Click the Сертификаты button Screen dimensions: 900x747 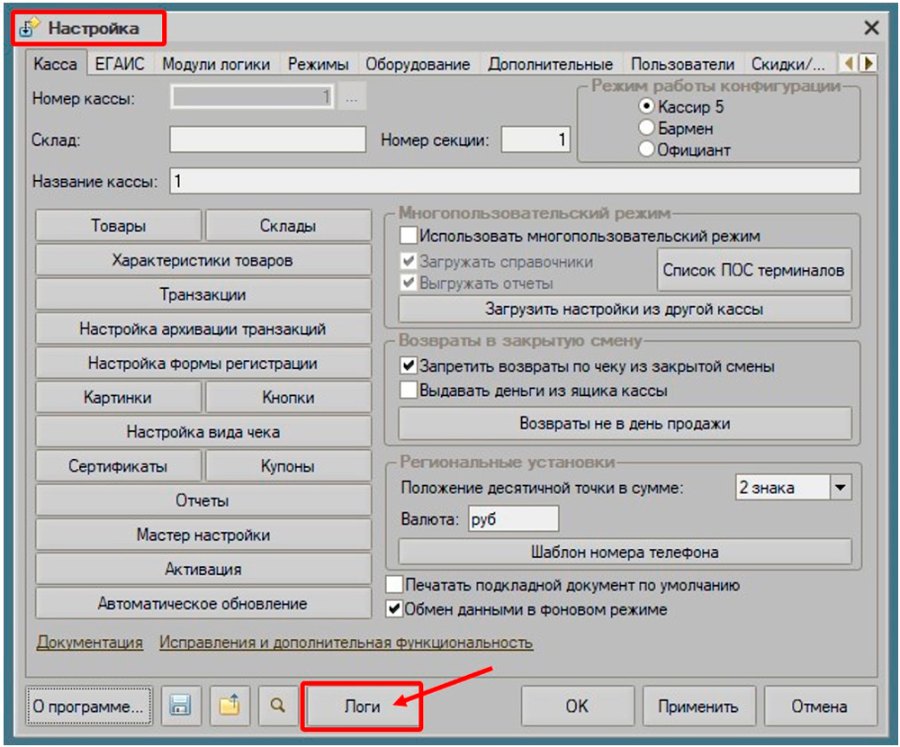pos(118,466)
